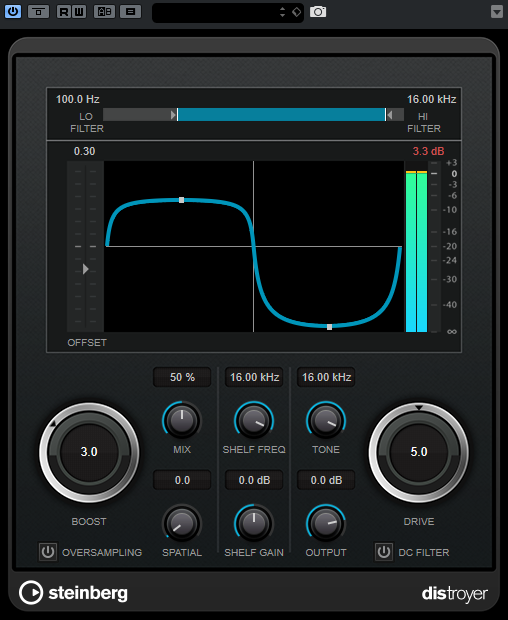Click the Shelf Gain value 0.0 dB
Image resolution: width=508 pixels, height=620 pixels.
pos(254,480)
